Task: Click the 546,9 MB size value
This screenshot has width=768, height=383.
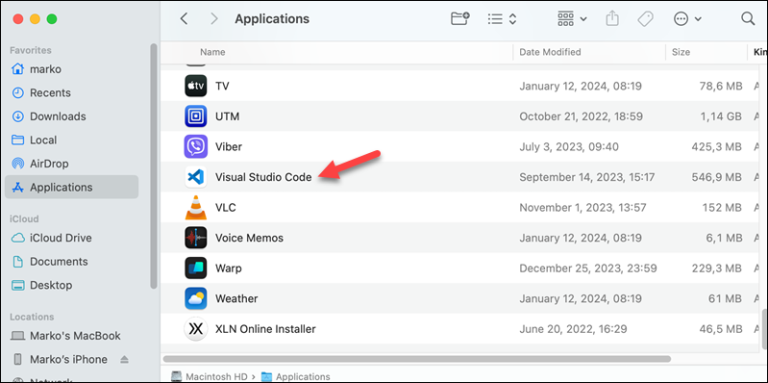Action: click(x=717, y=177)
